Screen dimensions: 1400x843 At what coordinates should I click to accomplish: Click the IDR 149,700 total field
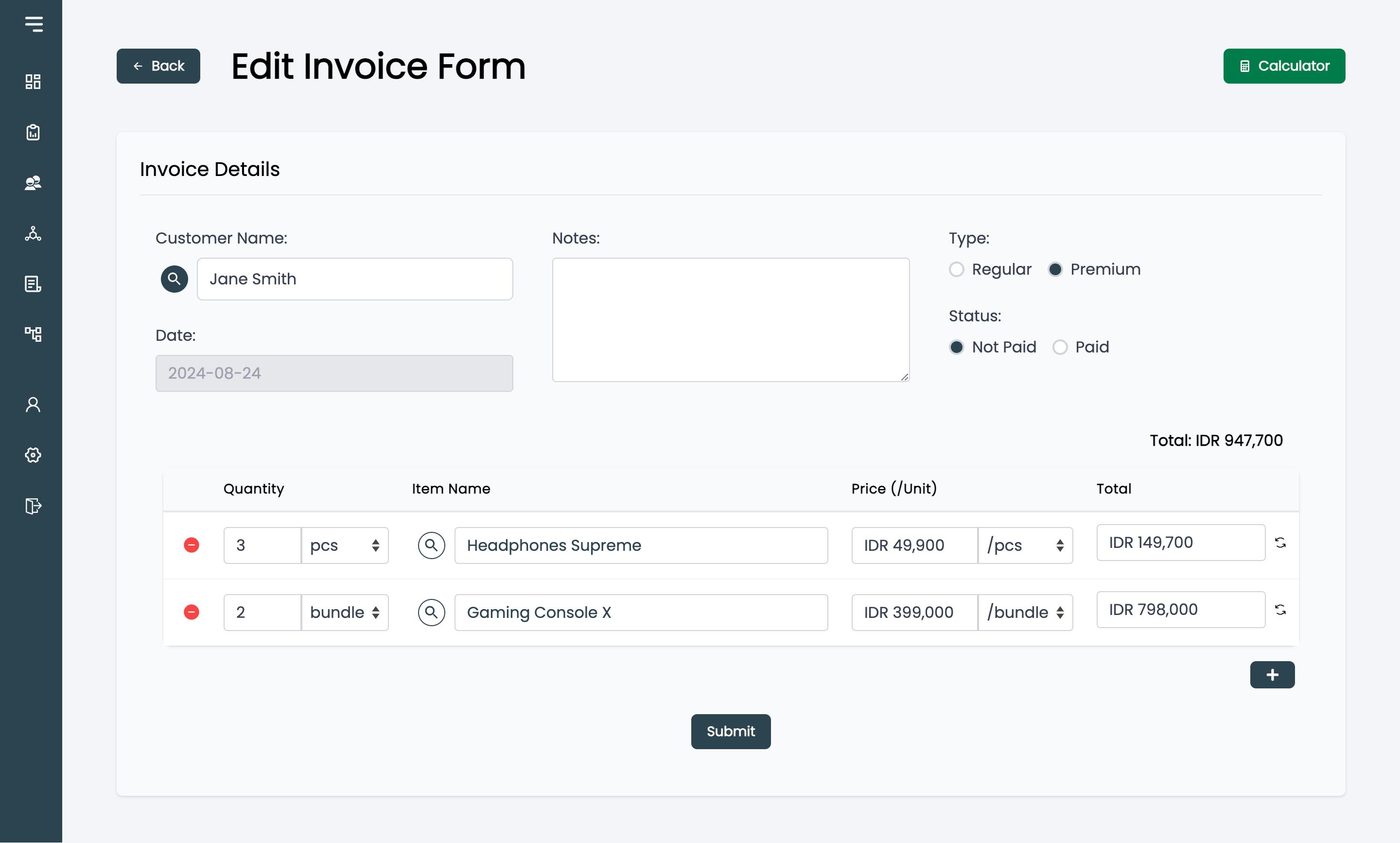(1181, 543)
